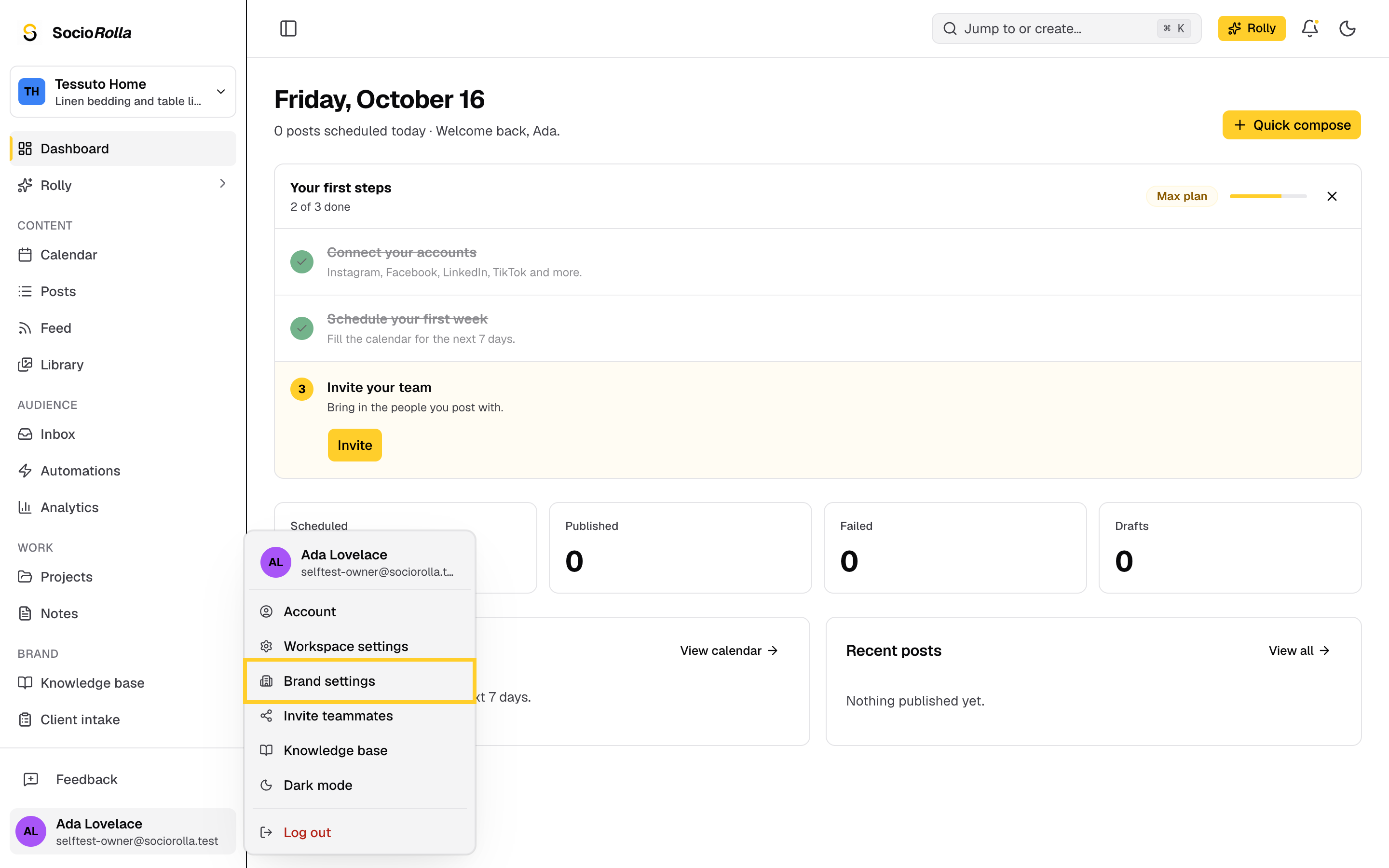Screen dimensions: 1389x868
Task: Click the Projects folder icon
Action: click(x=25, y=577)
